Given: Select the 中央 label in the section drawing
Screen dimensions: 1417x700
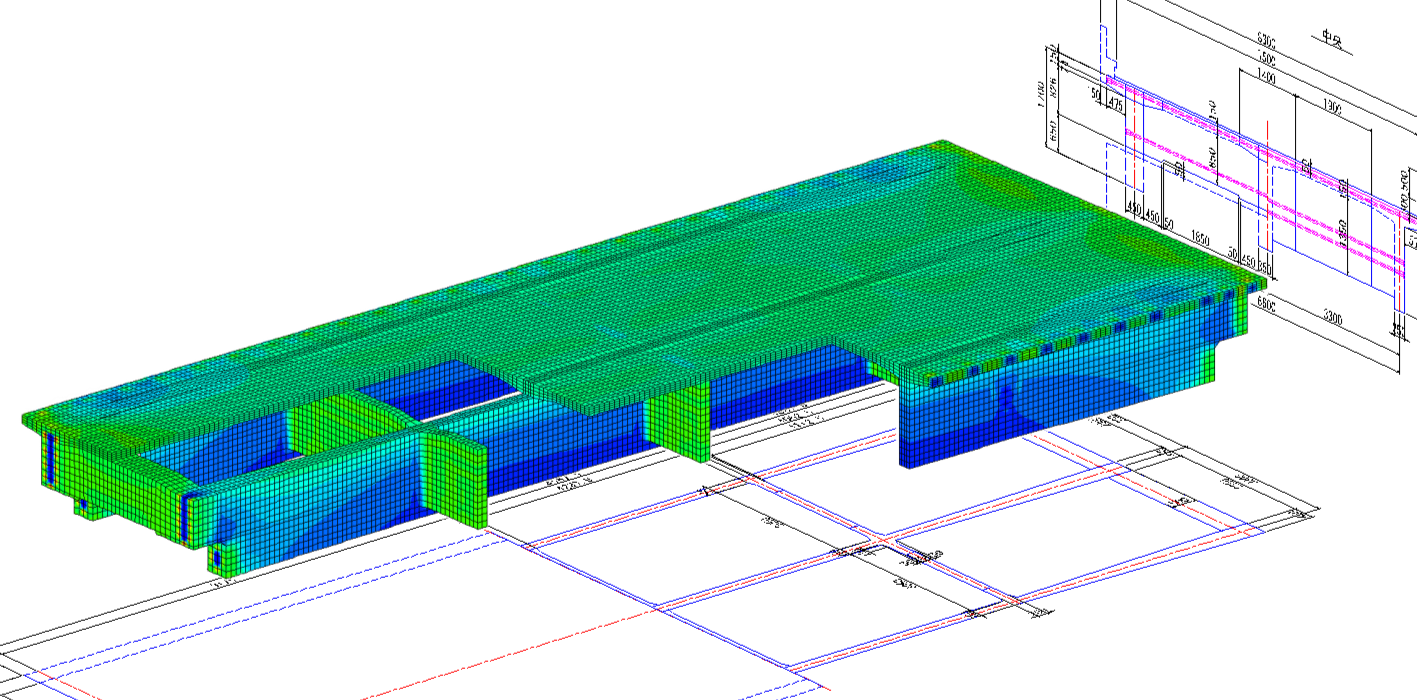Looking at the screenshot, I should [x=1331, y=38].
